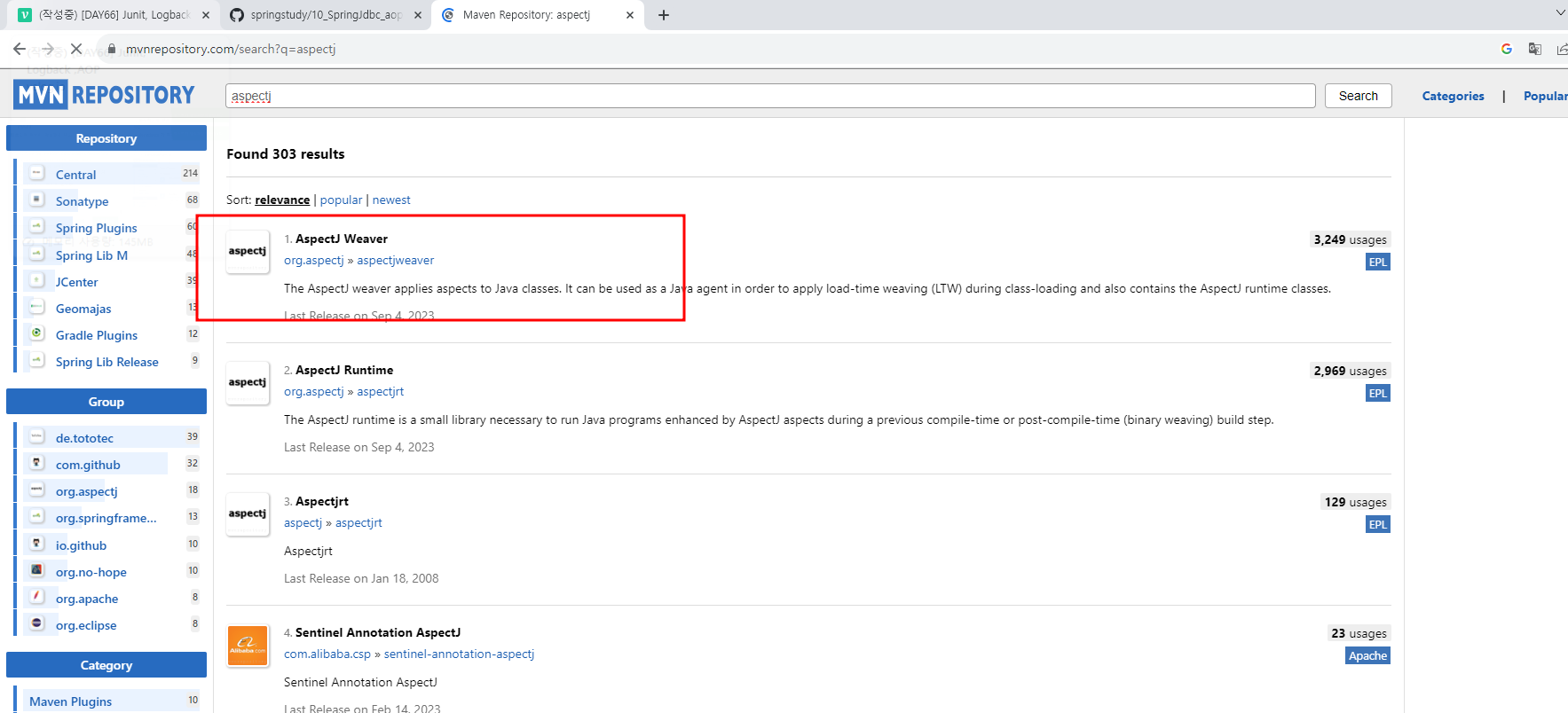Viewport: 1568px width, 713px height.
Task: Click the io.github group icon
Action: (x=37, y=544)
